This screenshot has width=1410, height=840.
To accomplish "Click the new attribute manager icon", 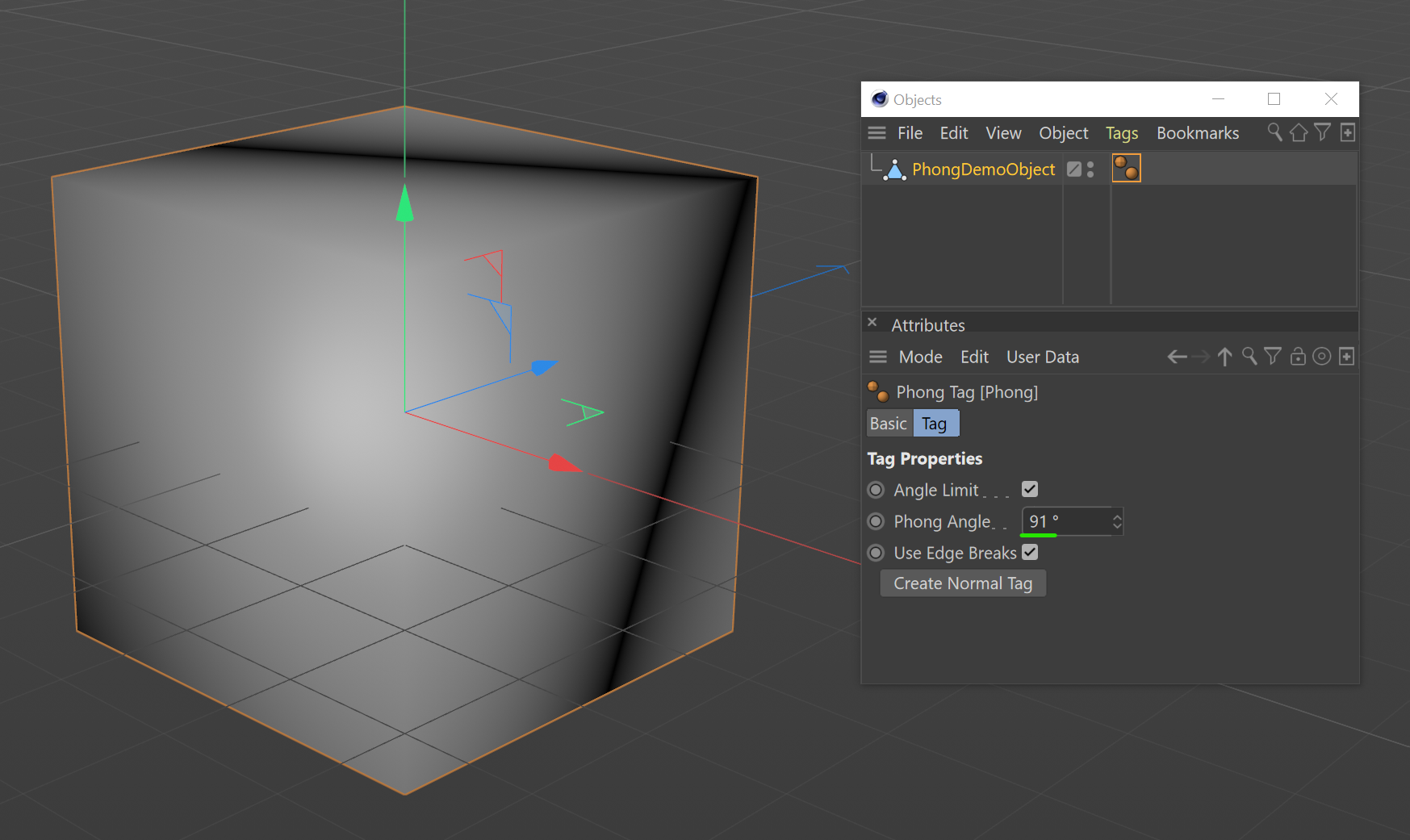I will (1346, 356).
